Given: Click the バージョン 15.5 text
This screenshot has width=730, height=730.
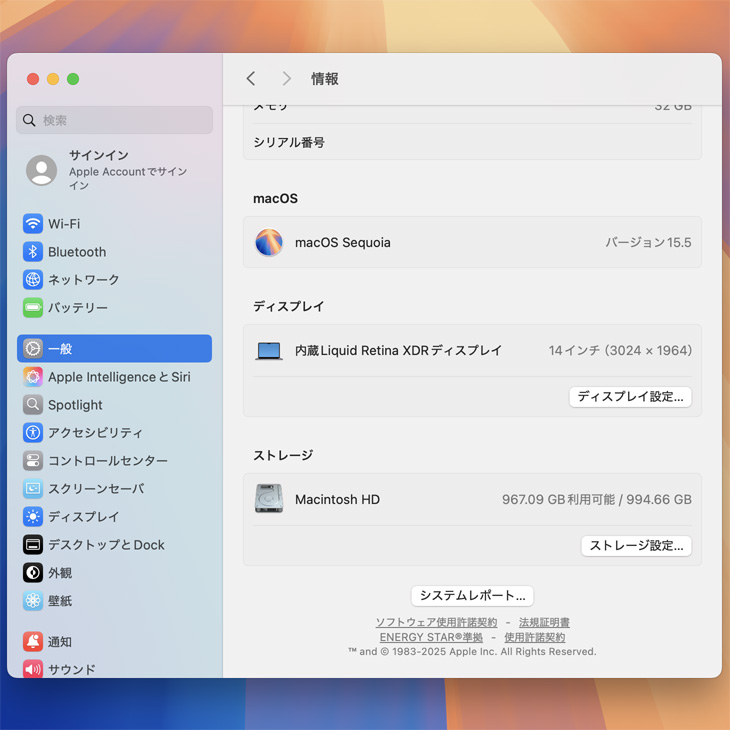Looking at the screenshot, I should tap(648, 242).
